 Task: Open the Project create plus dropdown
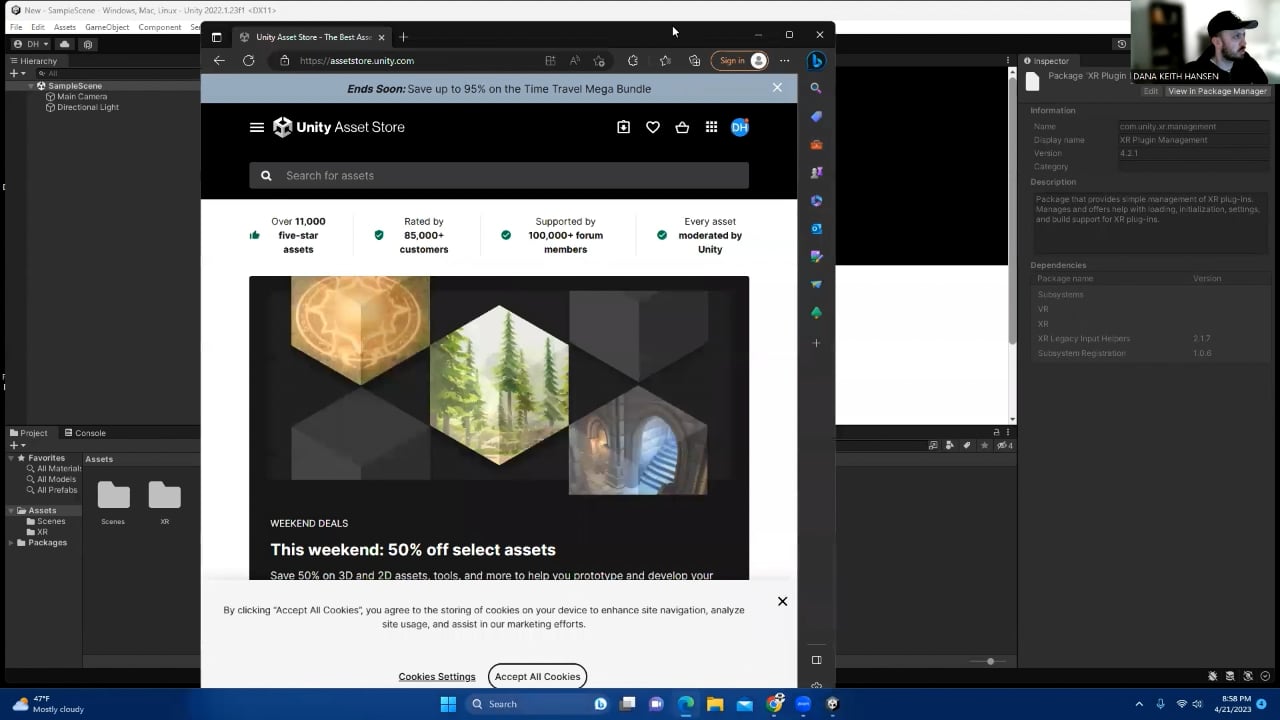[16, 445]
